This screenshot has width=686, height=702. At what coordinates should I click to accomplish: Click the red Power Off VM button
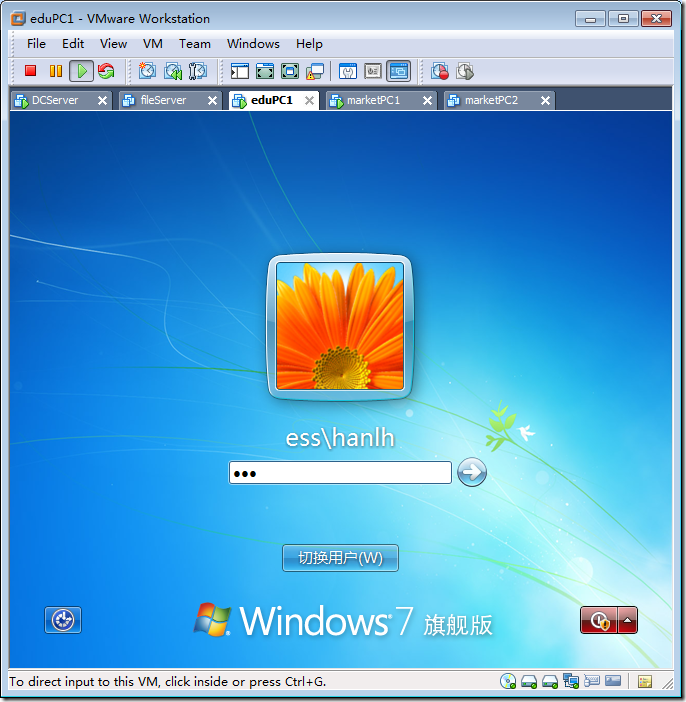coord(30,71)
